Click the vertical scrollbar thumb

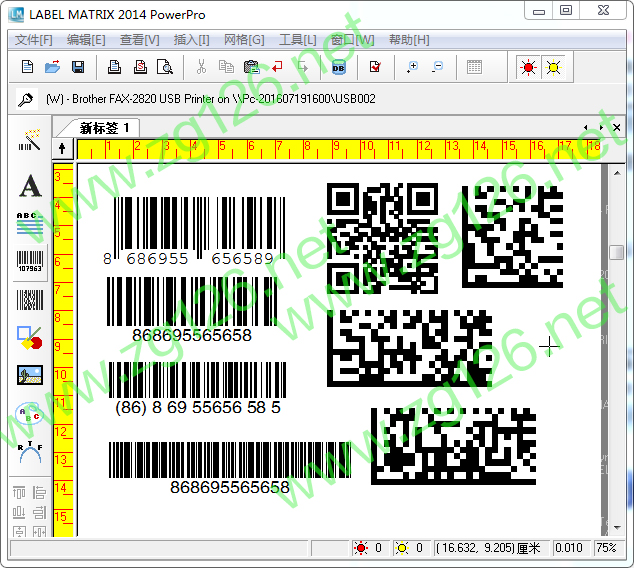coord(617,252)
